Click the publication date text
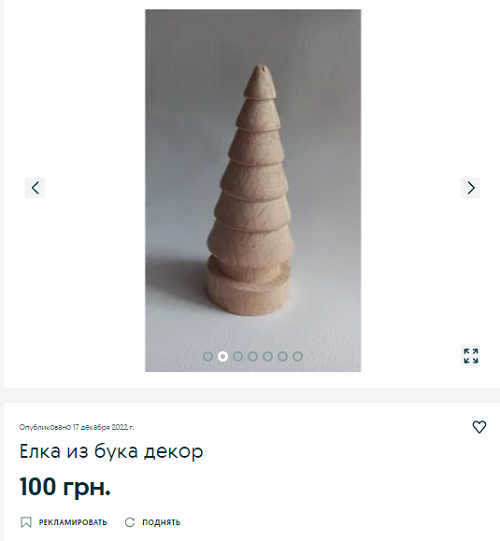Image resolution: width=500 pixels, height=541 pixels. tap(77, 427)
